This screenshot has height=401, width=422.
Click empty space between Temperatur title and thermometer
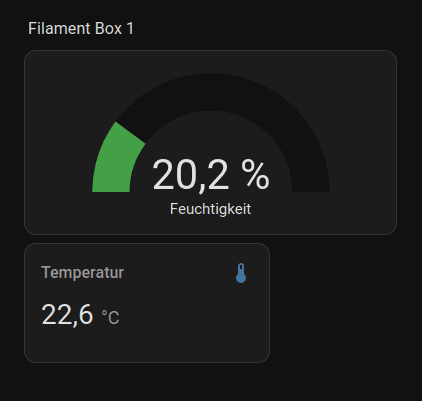(x=180, y=273)
